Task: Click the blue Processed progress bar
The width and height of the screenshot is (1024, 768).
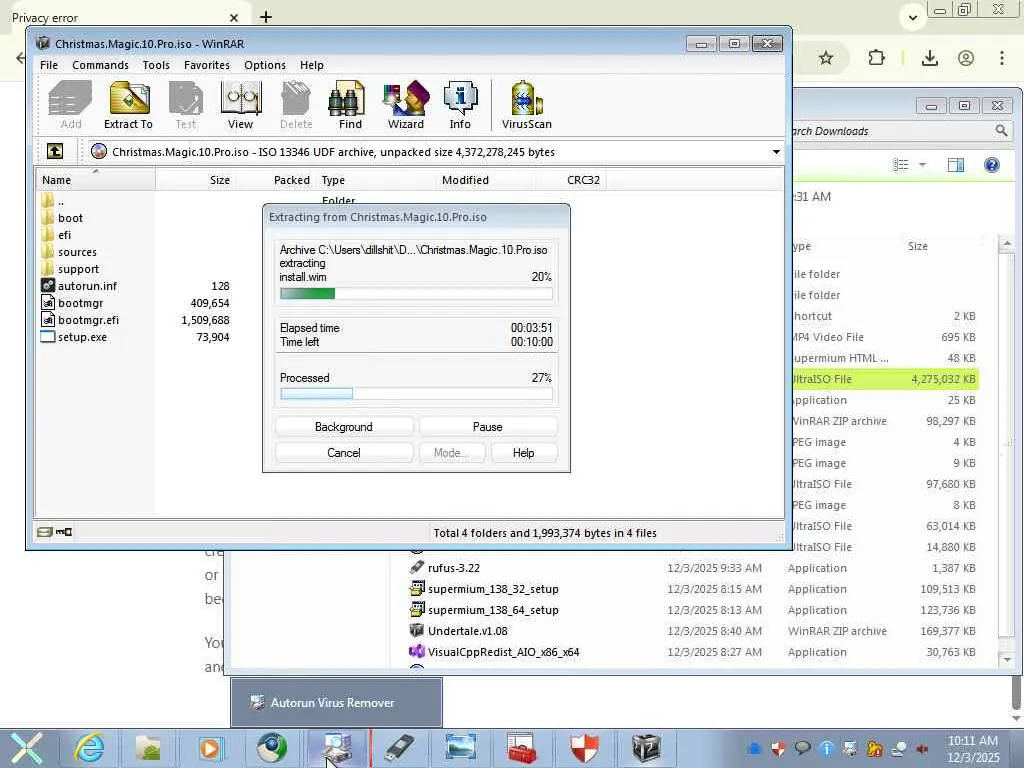Action: 416,394
